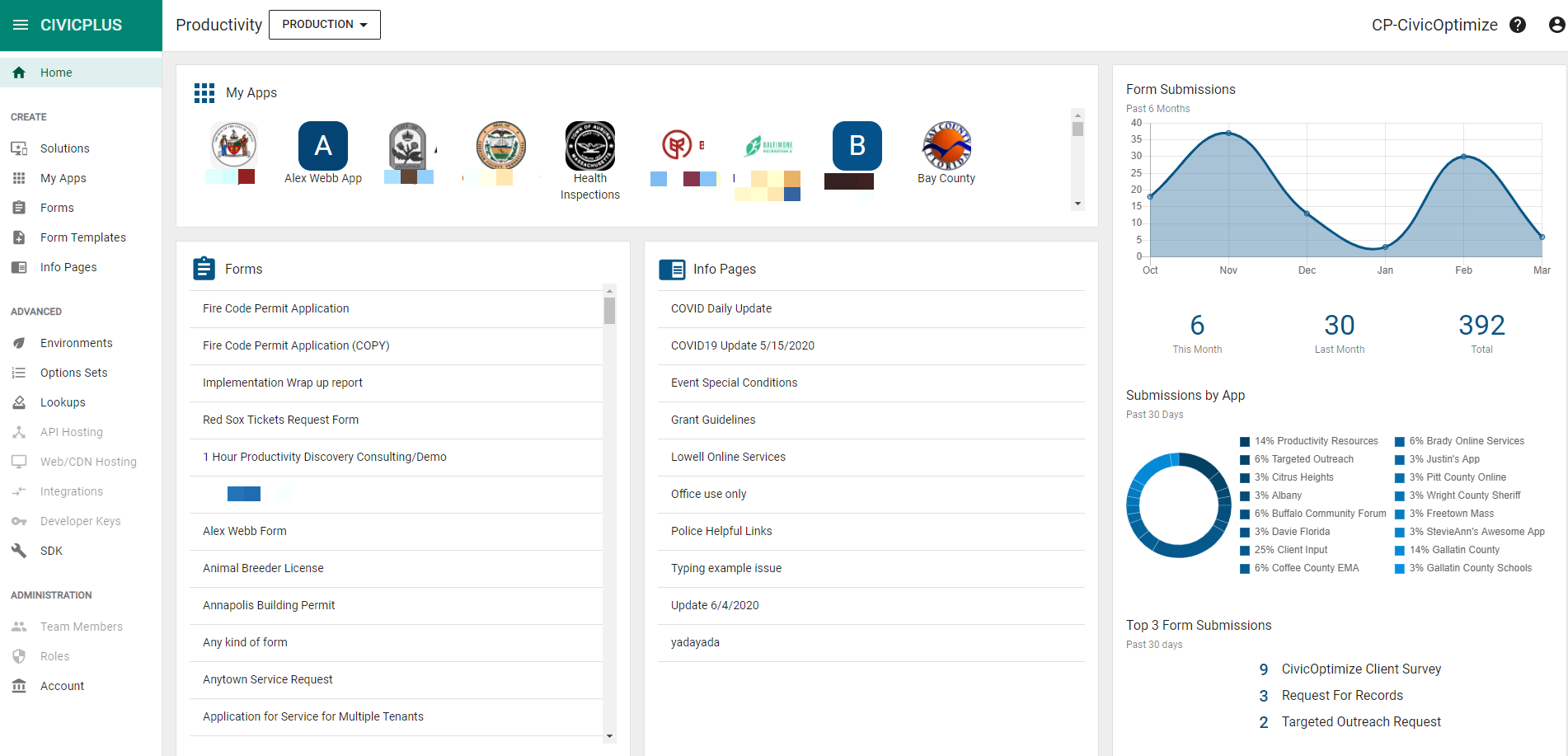The image size is (1568, 756).
Task: Select Solutions in the sidebar menu
Action: coord(81,148)
